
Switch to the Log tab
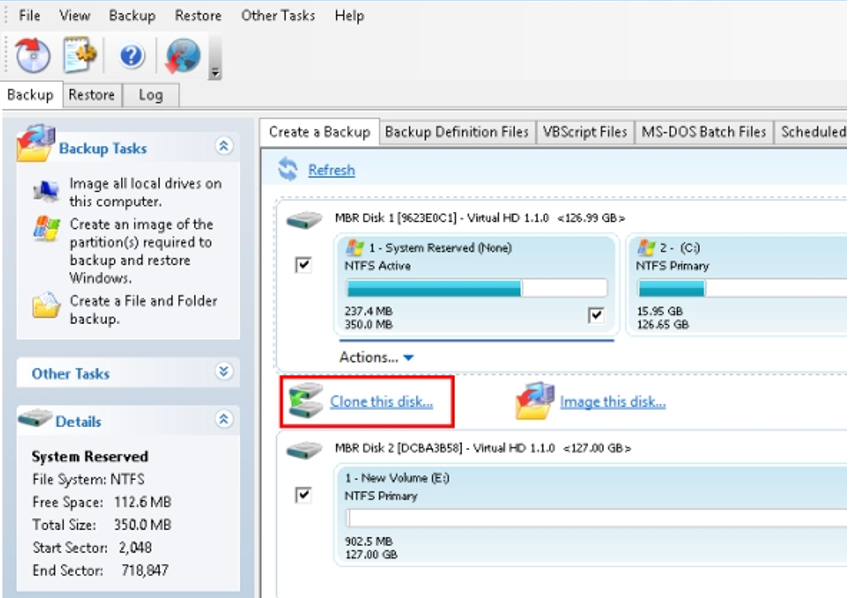coord(151,95)
